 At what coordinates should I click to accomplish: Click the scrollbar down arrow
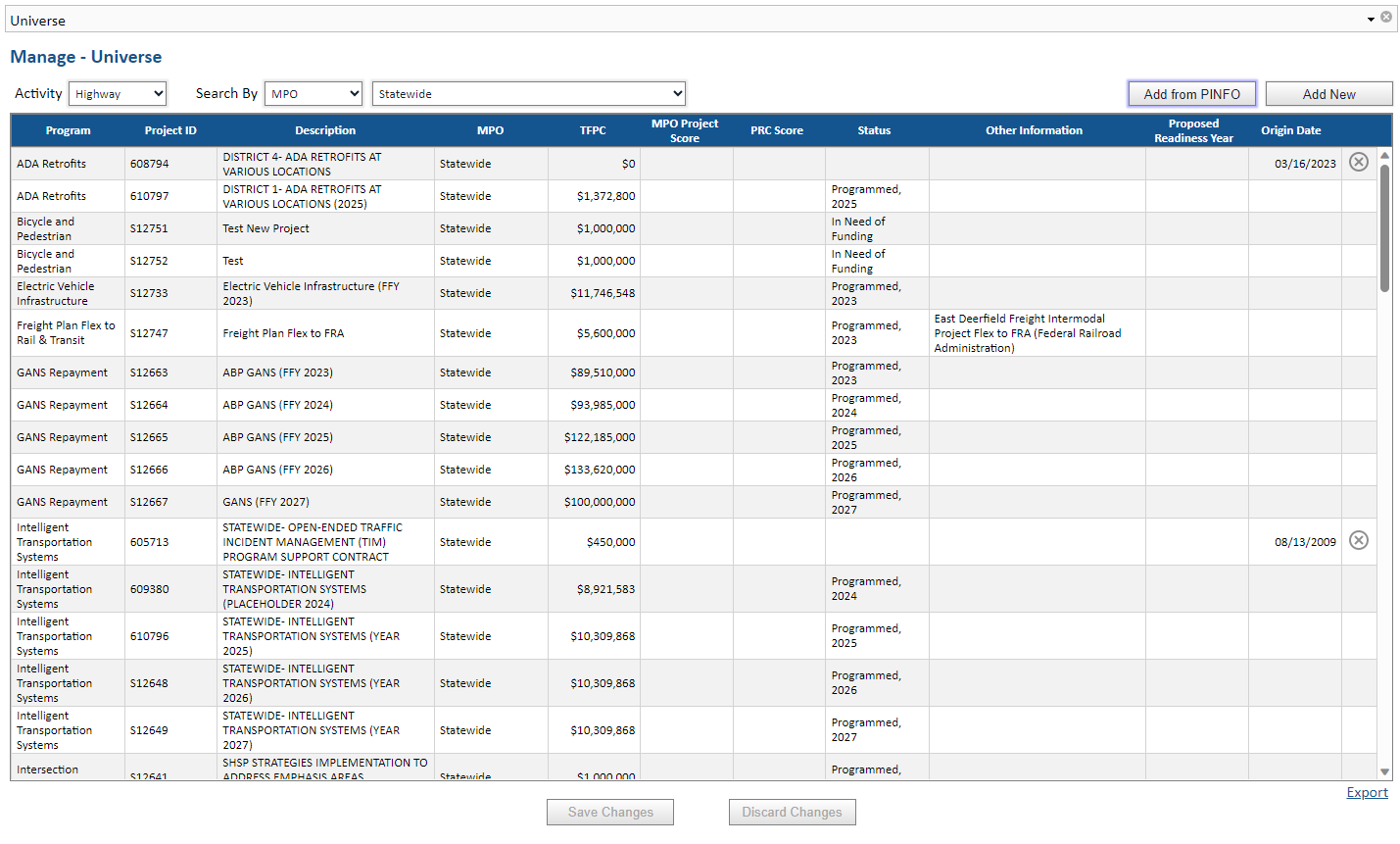coord(1384,770)
